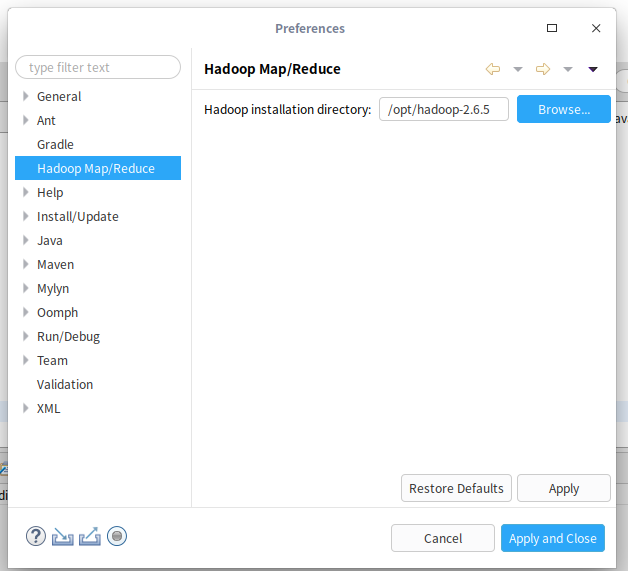Click the type filter text field

(x=98, y=67)
